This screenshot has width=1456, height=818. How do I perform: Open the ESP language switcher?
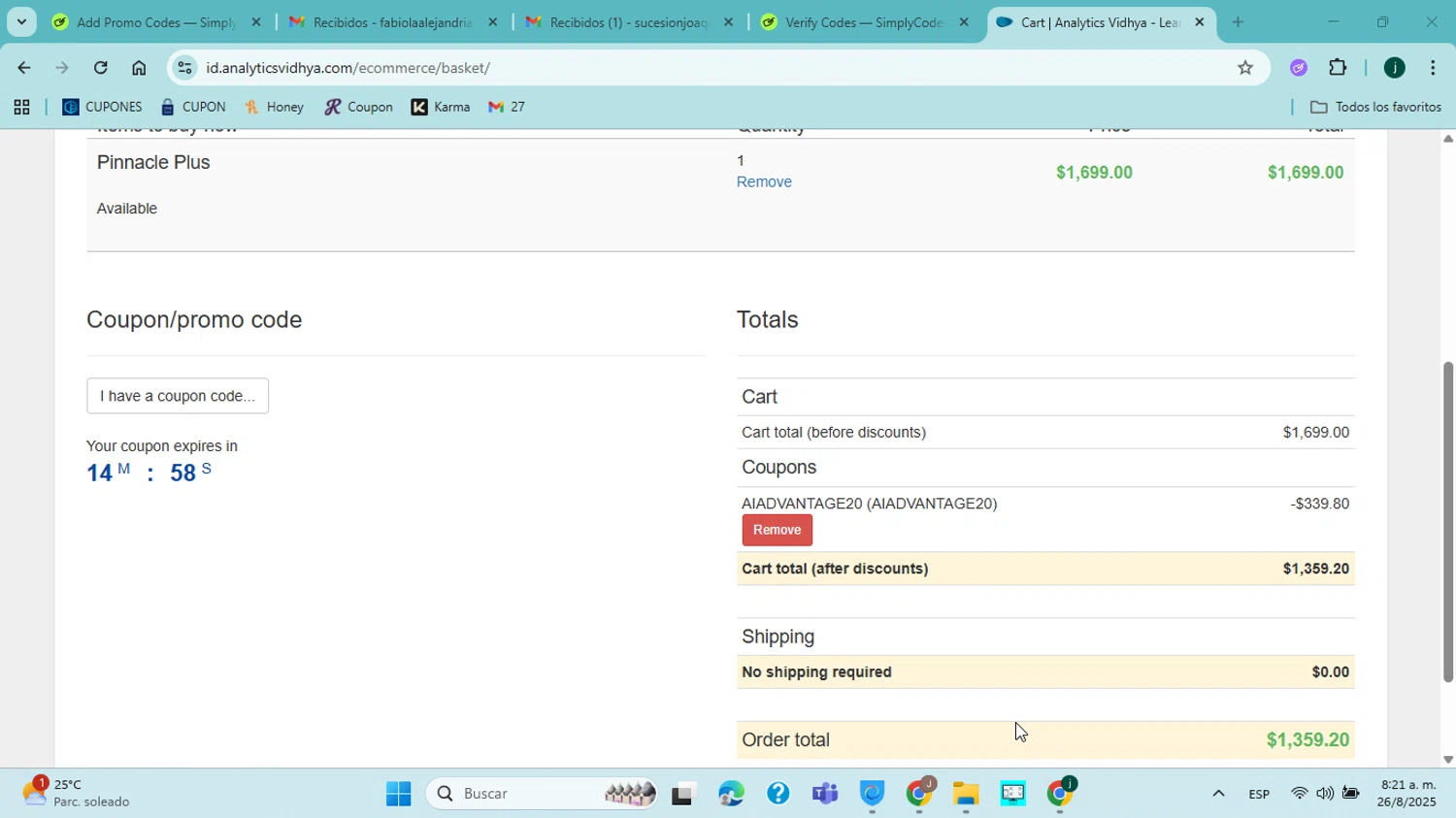point(1259,795)
